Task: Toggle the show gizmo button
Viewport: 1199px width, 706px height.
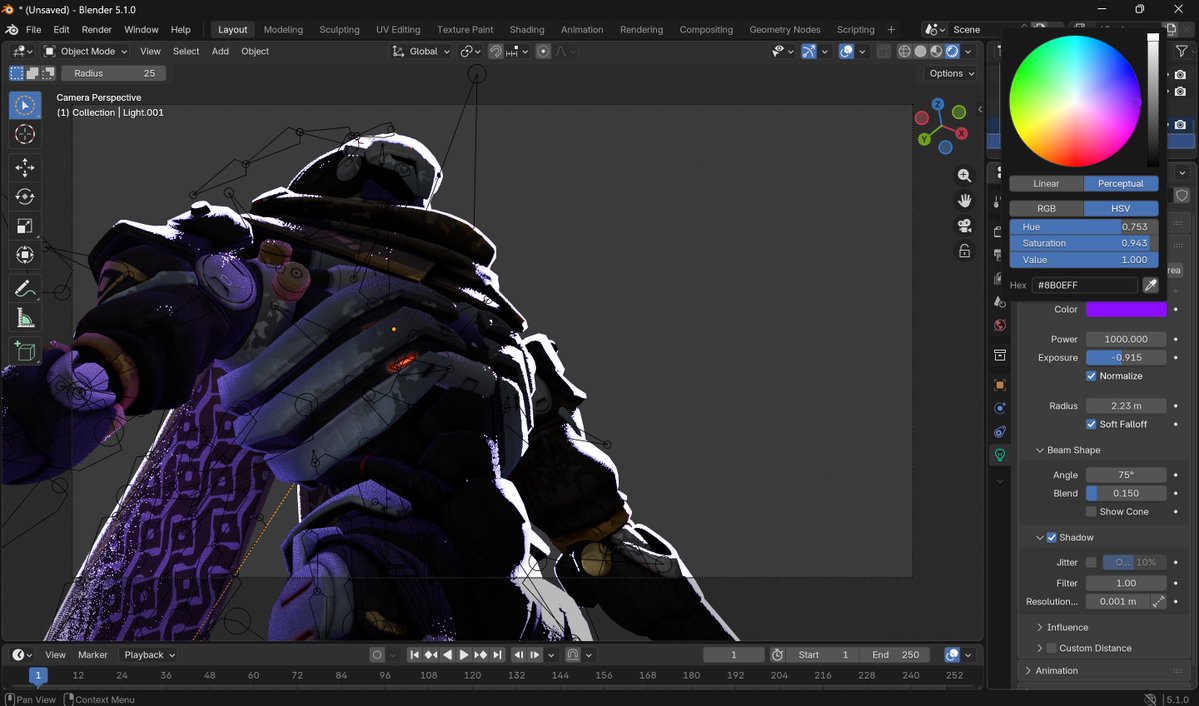Action: [x=808, y=51]
